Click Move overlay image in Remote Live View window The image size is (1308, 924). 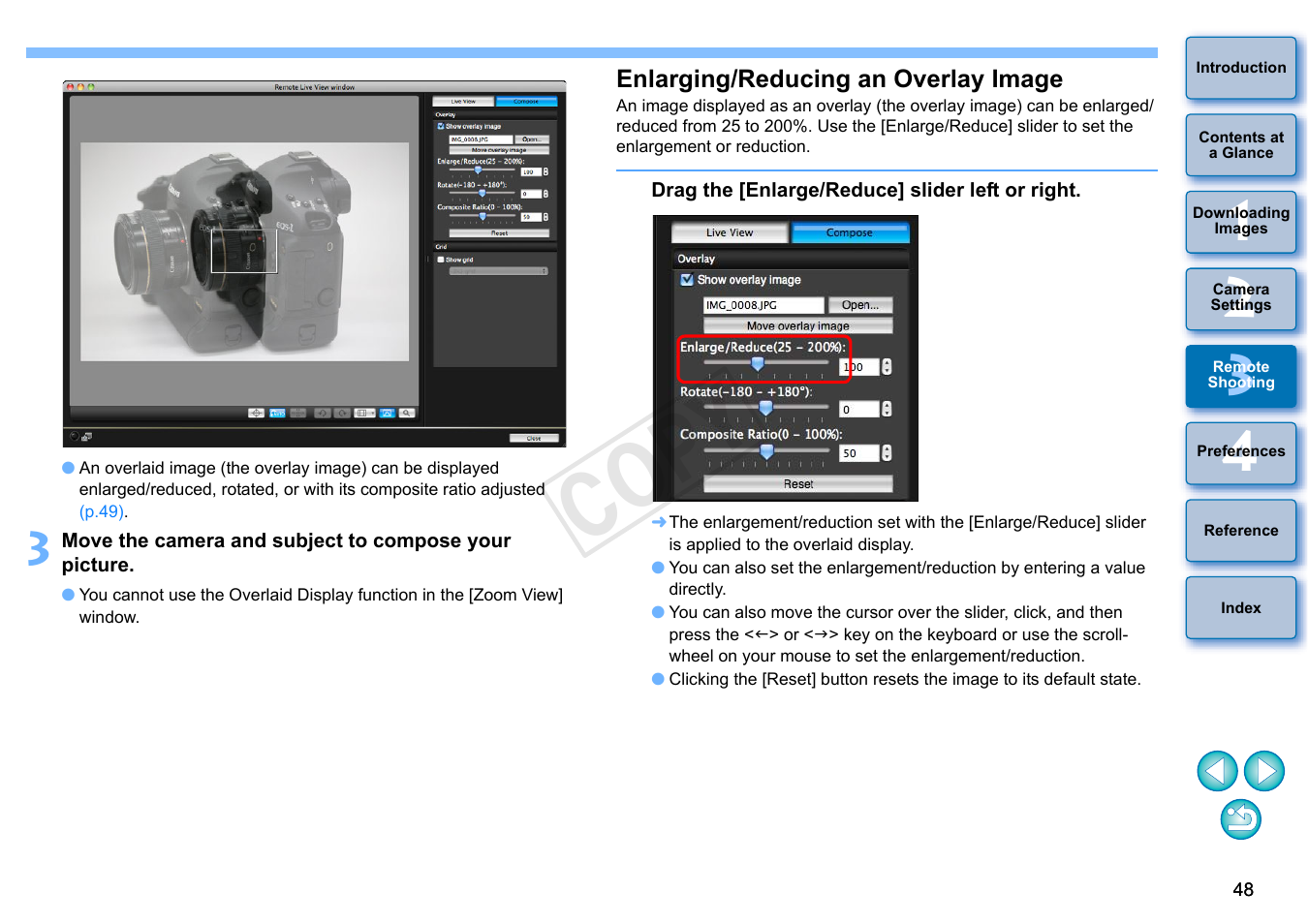(499, 150)
